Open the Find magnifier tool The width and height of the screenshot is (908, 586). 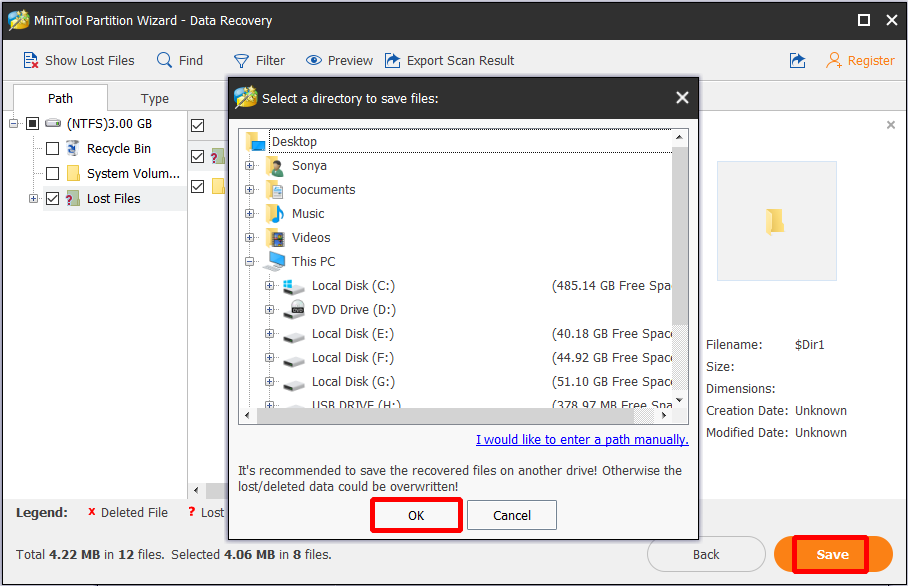tap(164, 60)
